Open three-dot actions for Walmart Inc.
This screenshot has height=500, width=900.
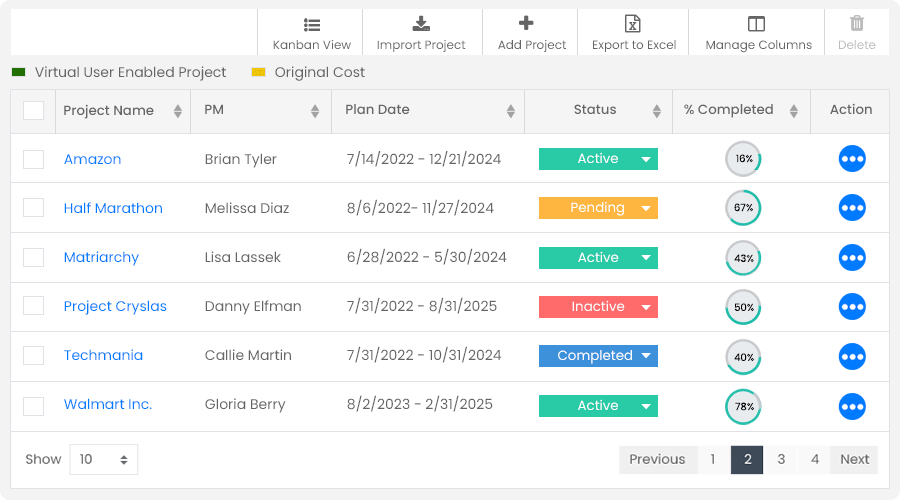pyautogui.click(x=852, y=406)
